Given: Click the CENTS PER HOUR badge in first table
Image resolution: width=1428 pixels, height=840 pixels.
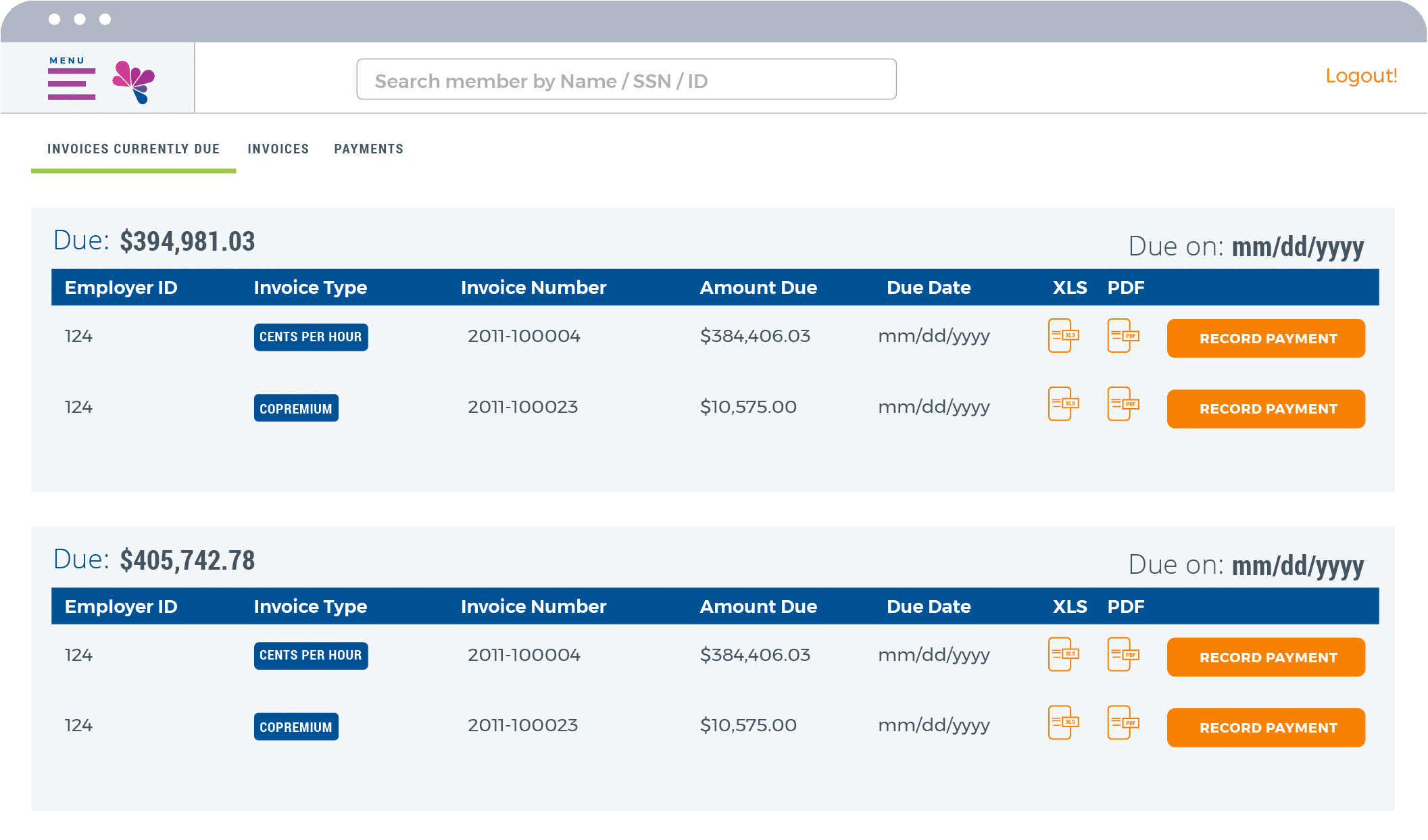Looking at the screenshot, I should pyautogui.click(x=310, y=337).
